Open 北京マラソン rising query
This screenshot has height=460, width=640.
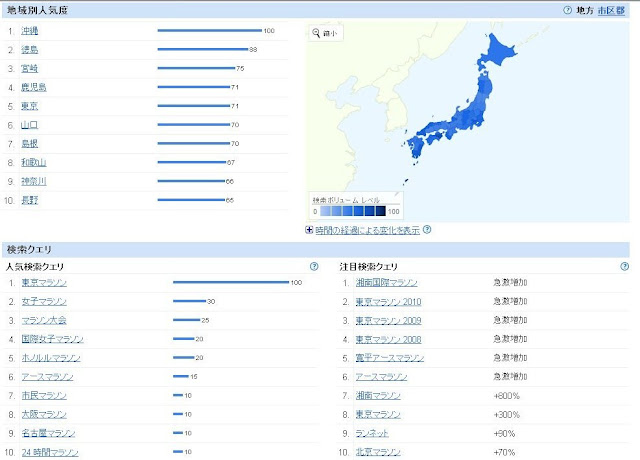coord(378,452)
